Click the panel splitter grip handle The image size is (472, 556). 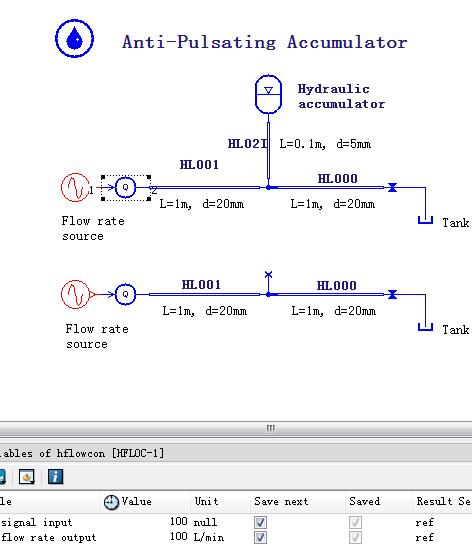click(271, 428)
